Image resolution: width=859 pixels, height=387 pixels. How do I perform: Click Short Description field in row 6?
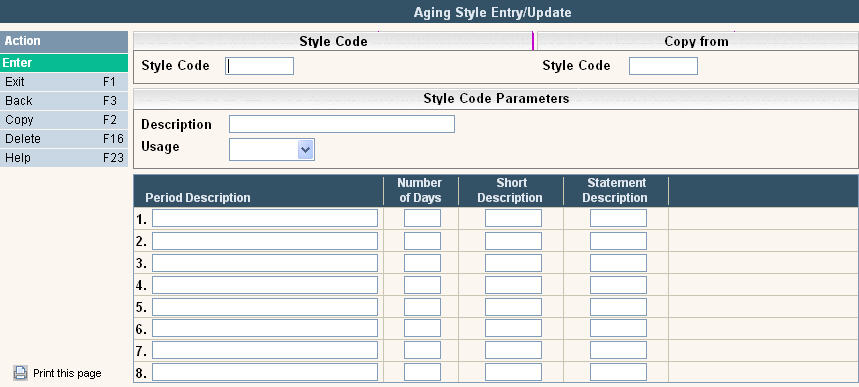tap(513, 328)
